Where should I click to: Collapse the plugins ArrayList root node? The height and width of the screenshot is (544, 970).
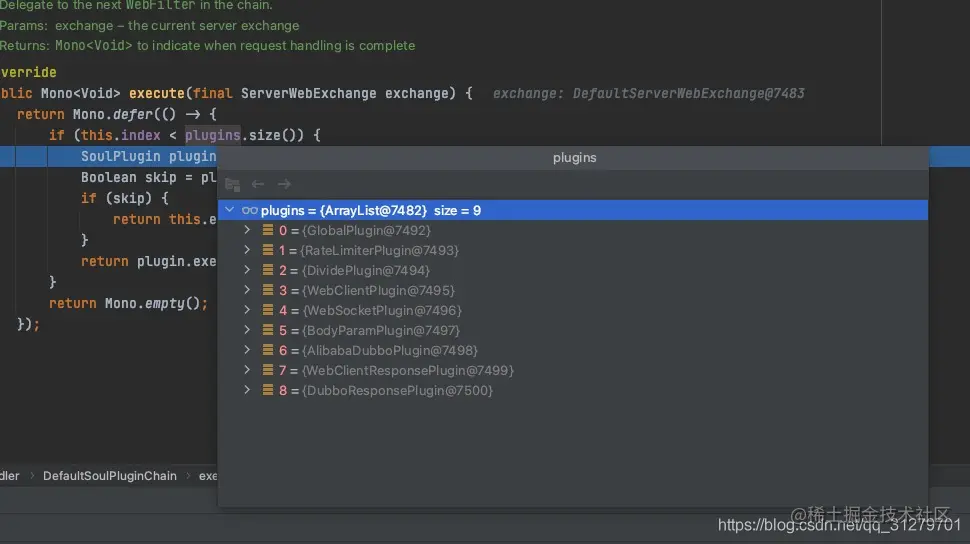tap(230, 210)
